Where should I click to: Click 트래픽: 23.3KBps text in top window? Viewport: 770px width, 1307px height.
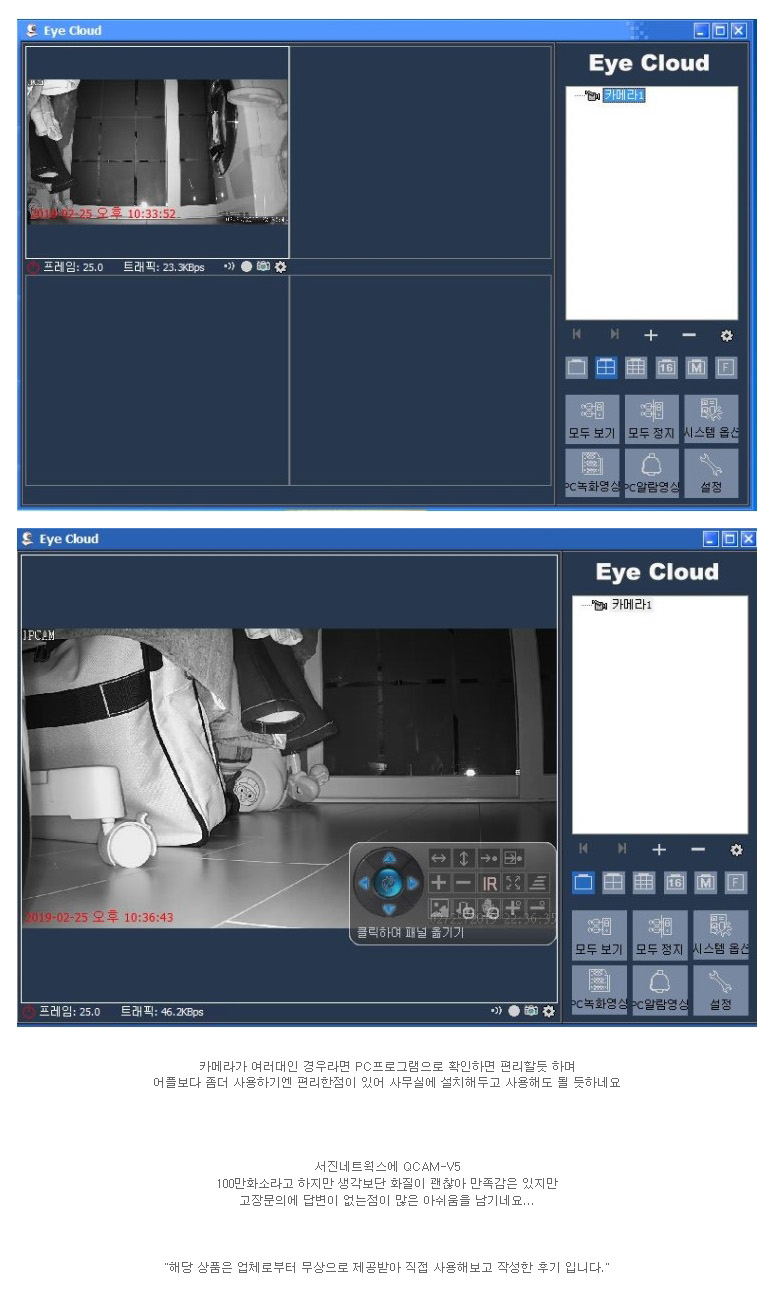pos(163,268)
